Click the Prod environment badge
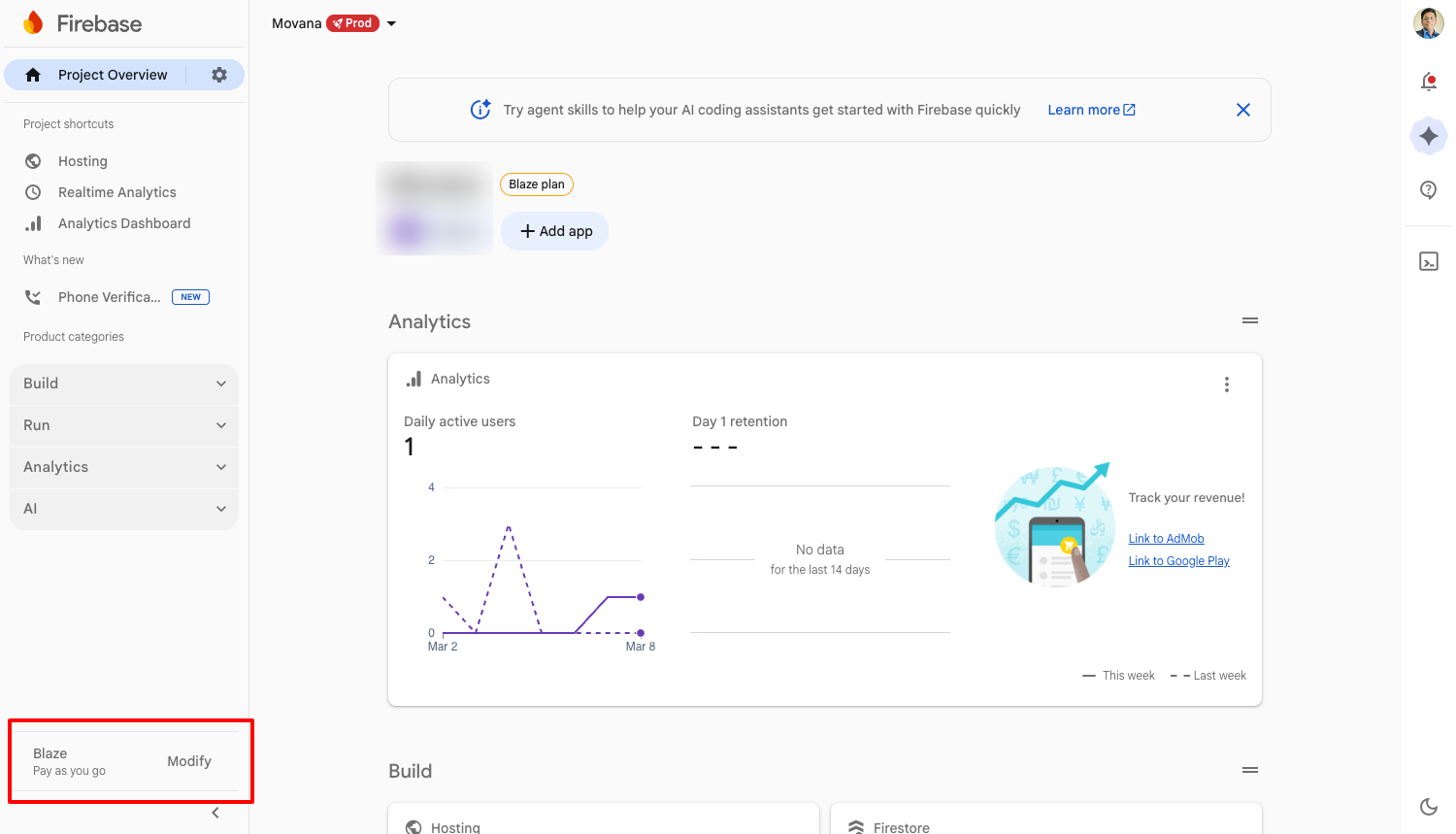This screenshot has width=1456, height=834. pos(352,23)
